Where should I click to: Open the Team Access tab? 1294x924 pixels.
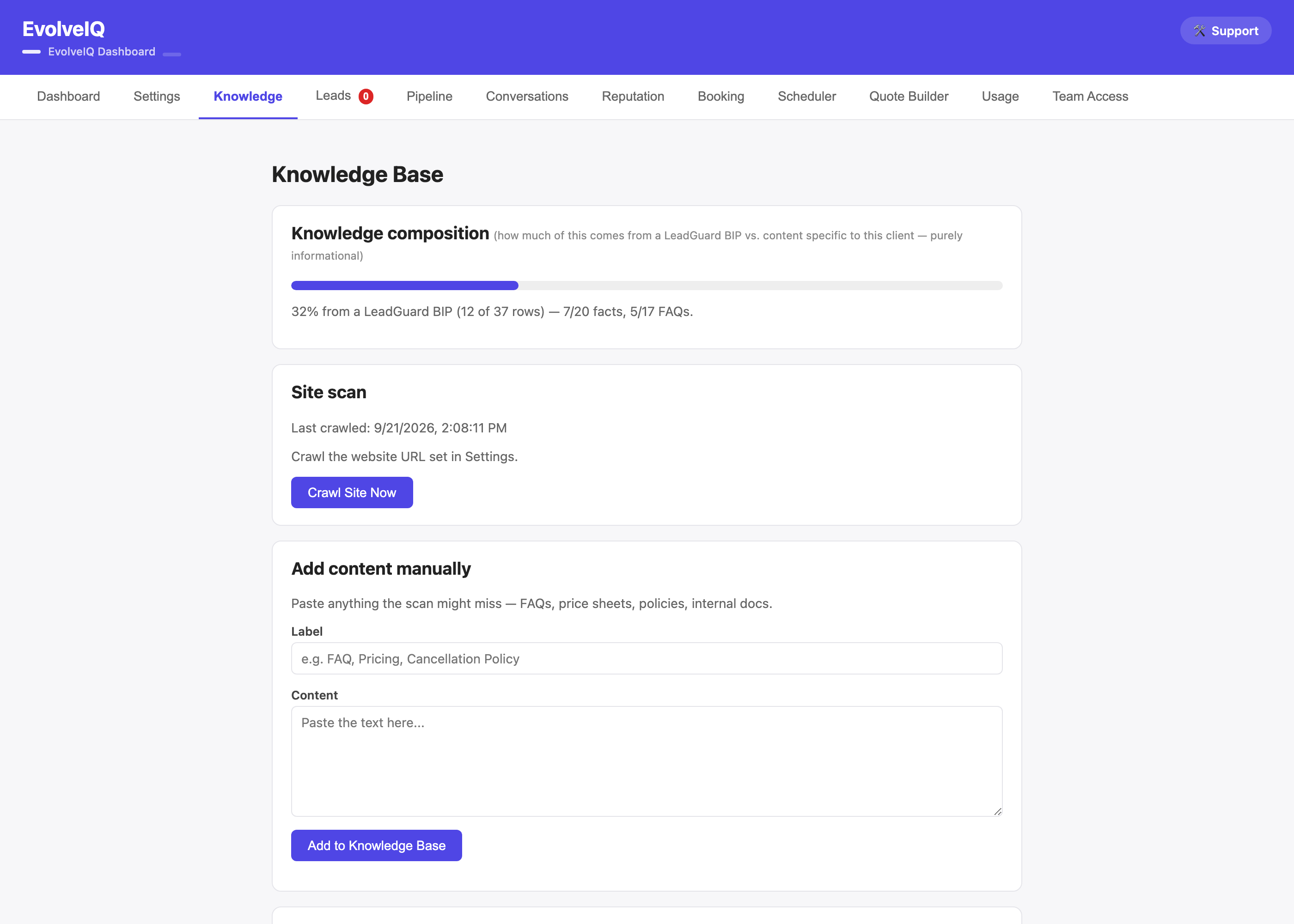(x=1090, y=97)
